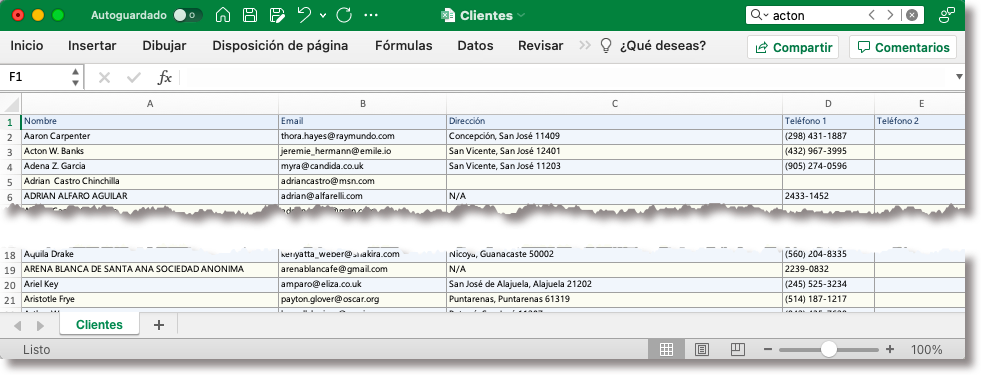Open the Datos ribbon tab
The image size is (981, 375).
475,46
